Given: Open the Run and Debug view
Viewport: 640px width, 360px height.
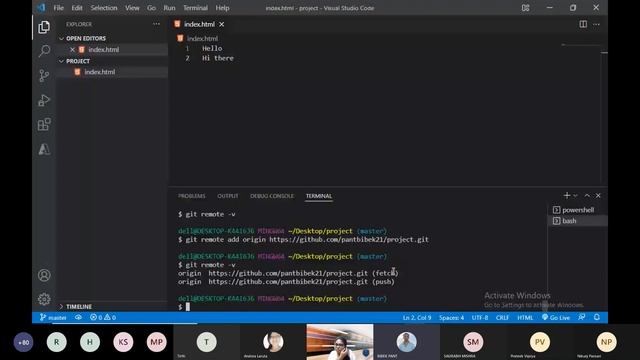Looking at the screenshot, I should coord(44,100).
